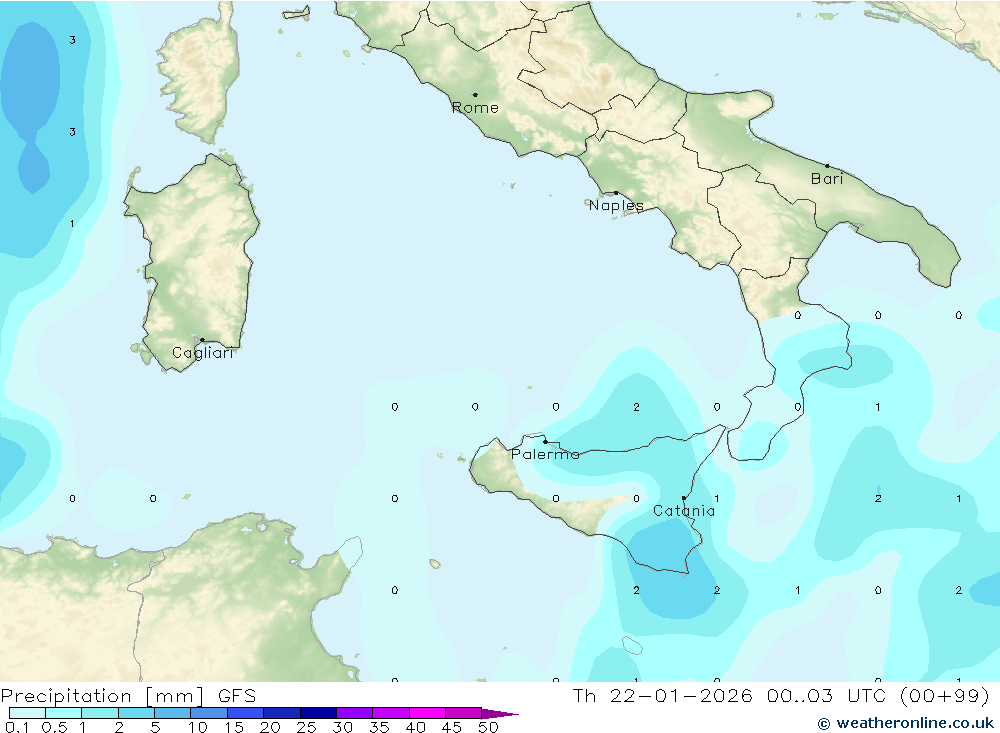The image size is (1000, 733).
Task: Click the Bari location dot marker
Action: pos(827,166)
